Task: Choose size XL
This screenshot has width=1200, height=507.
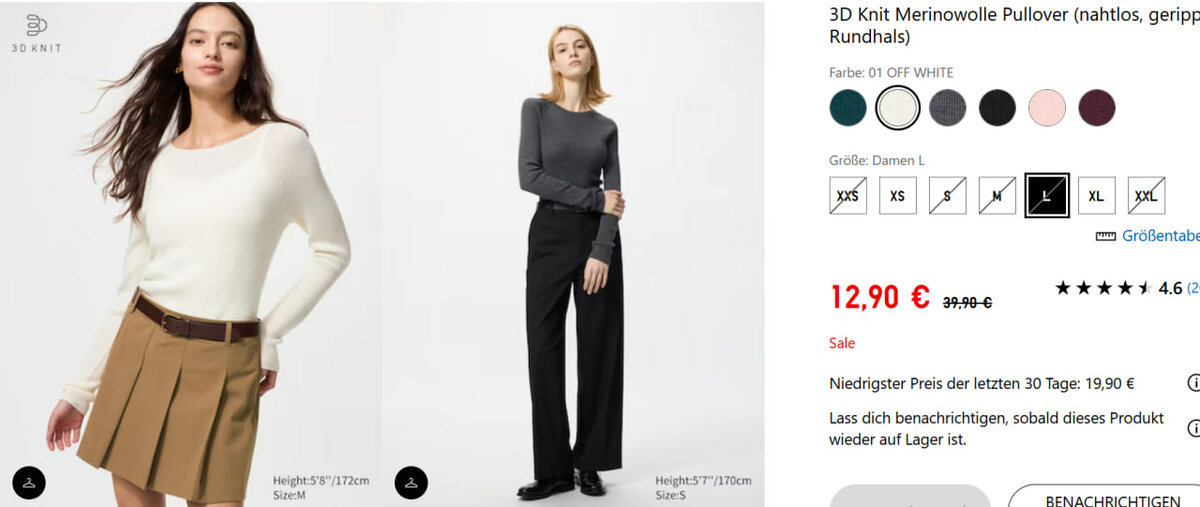Action: coord(1096,195)
